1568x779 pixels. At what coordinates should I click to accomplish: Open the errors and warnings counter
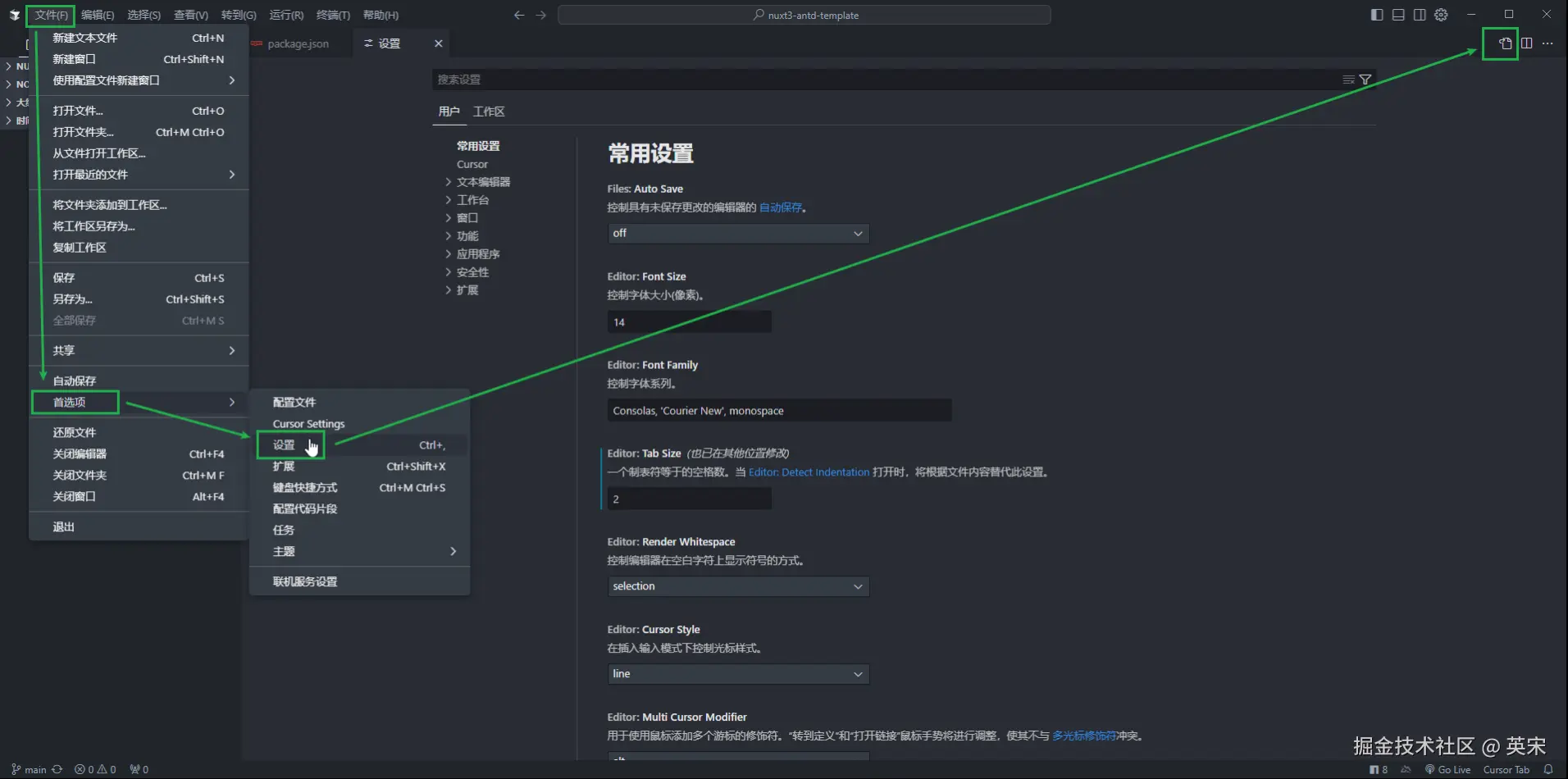tap(95, 769)
